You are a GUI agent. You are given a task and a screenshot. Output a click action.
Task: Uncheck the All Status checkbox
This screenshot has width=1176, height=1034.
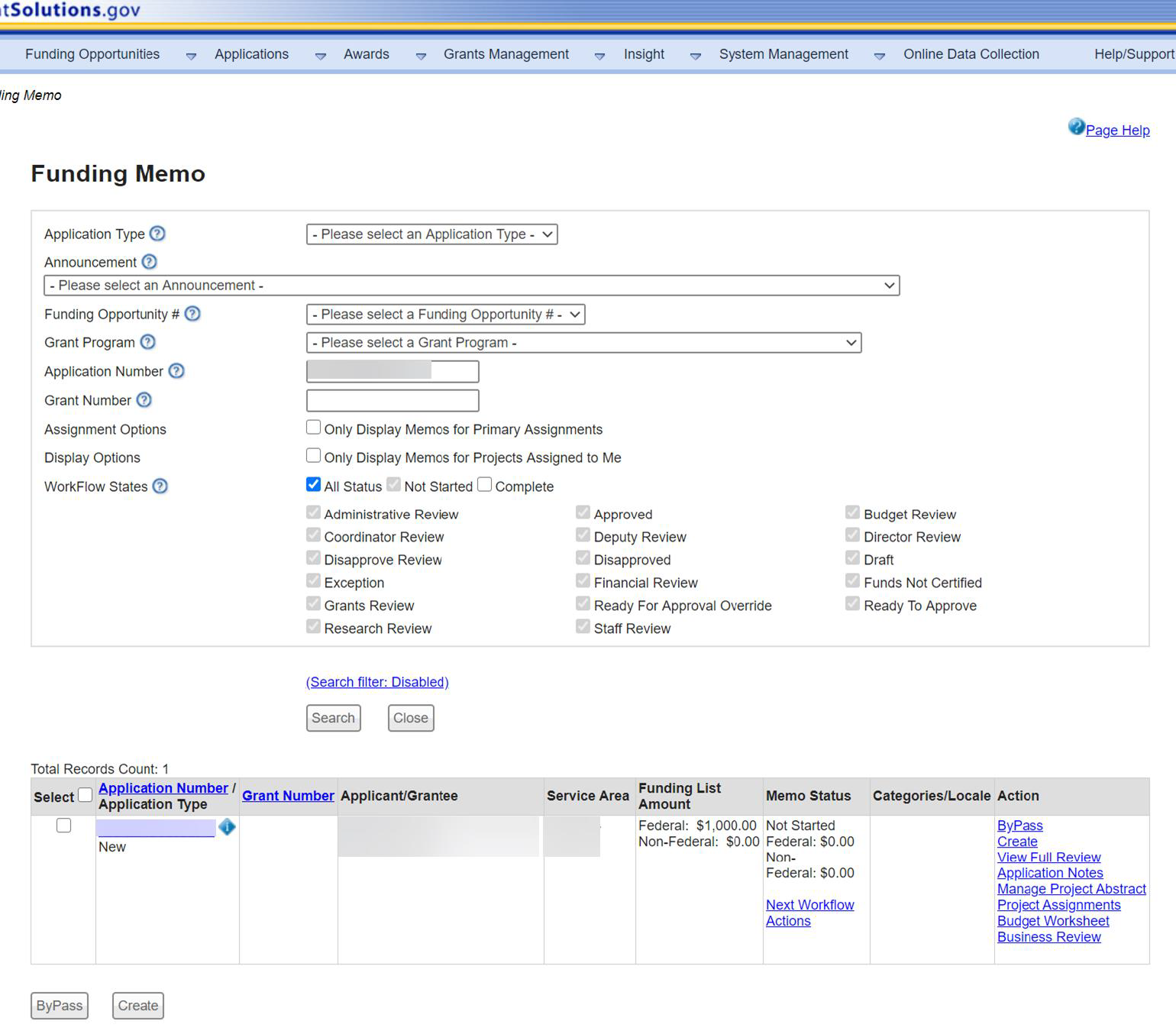coord(313,485)
